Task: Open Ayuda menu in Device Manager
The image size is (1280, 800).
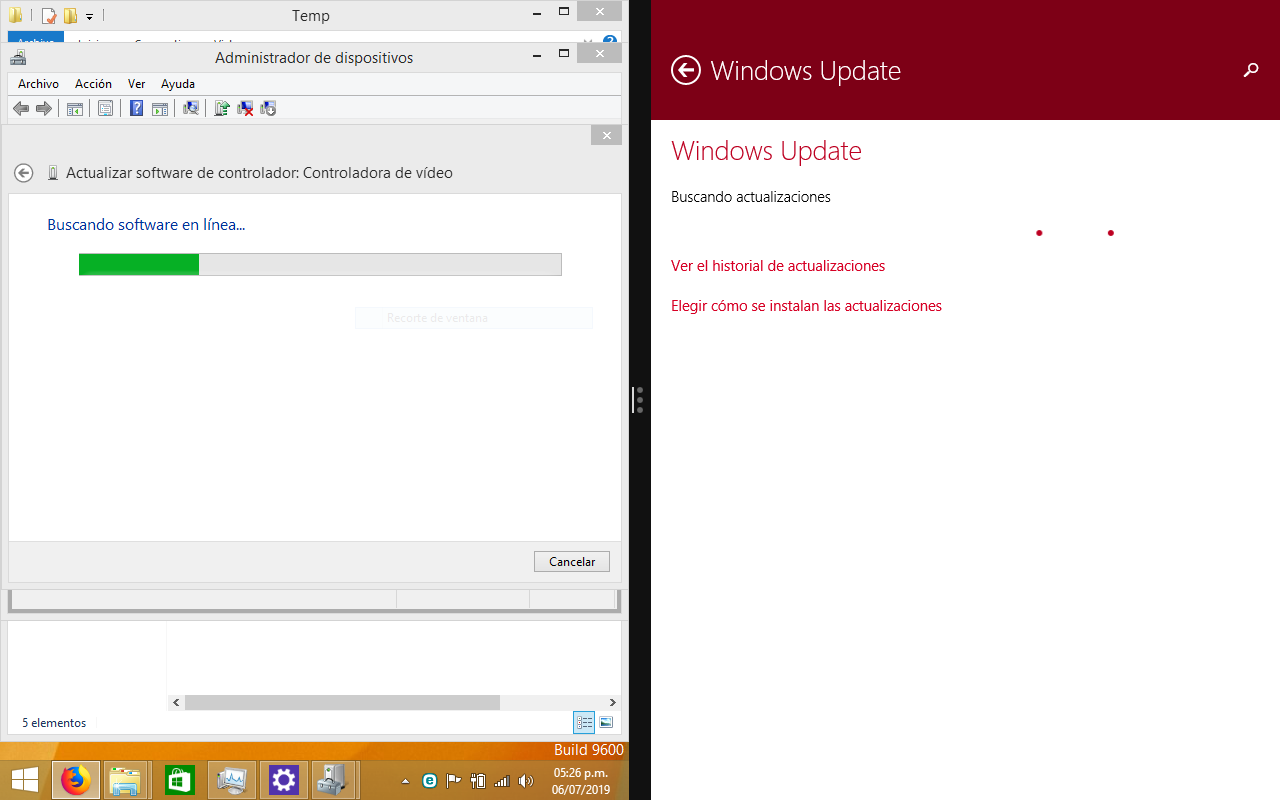Action: coord(178,84)
